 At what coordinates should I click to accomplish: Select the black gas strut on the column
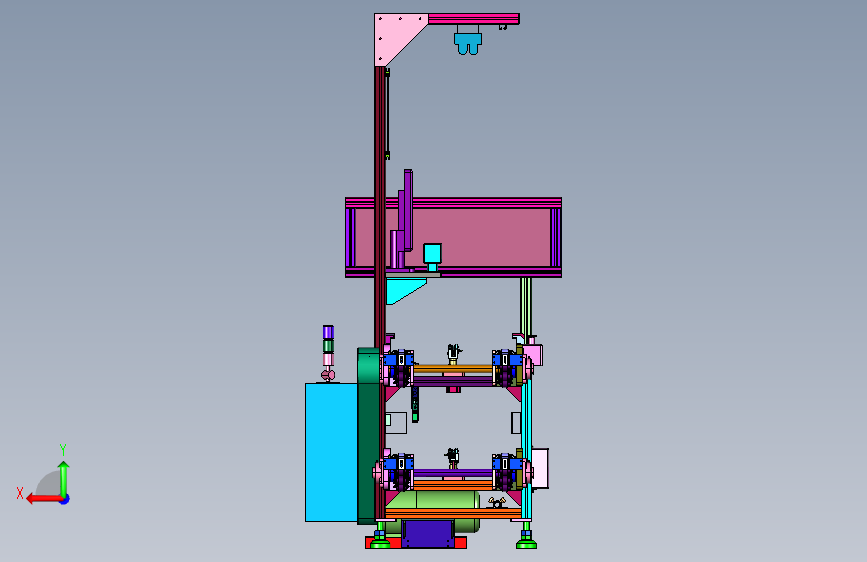388,113
